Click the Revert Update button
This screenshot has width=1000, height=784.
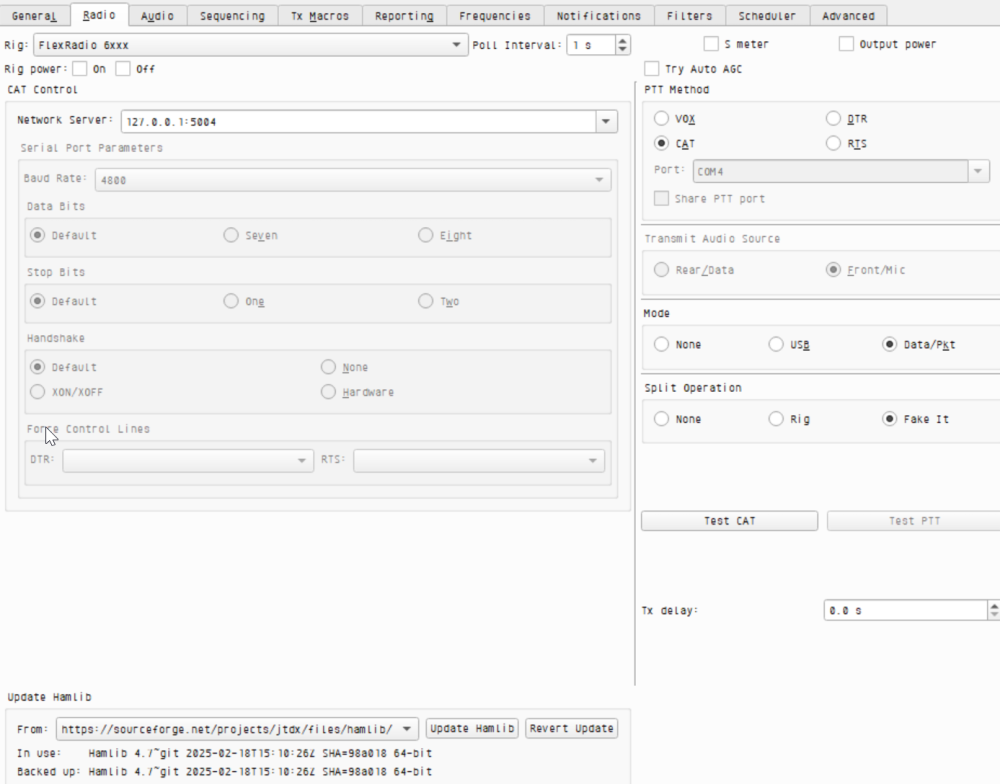point(571,729)
